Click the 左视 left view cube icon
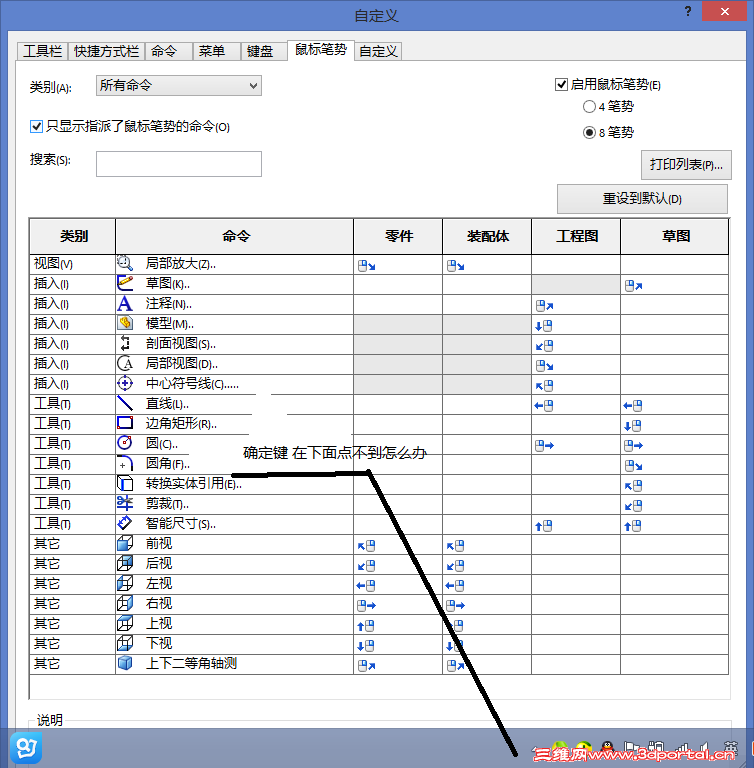 [125, 583]
